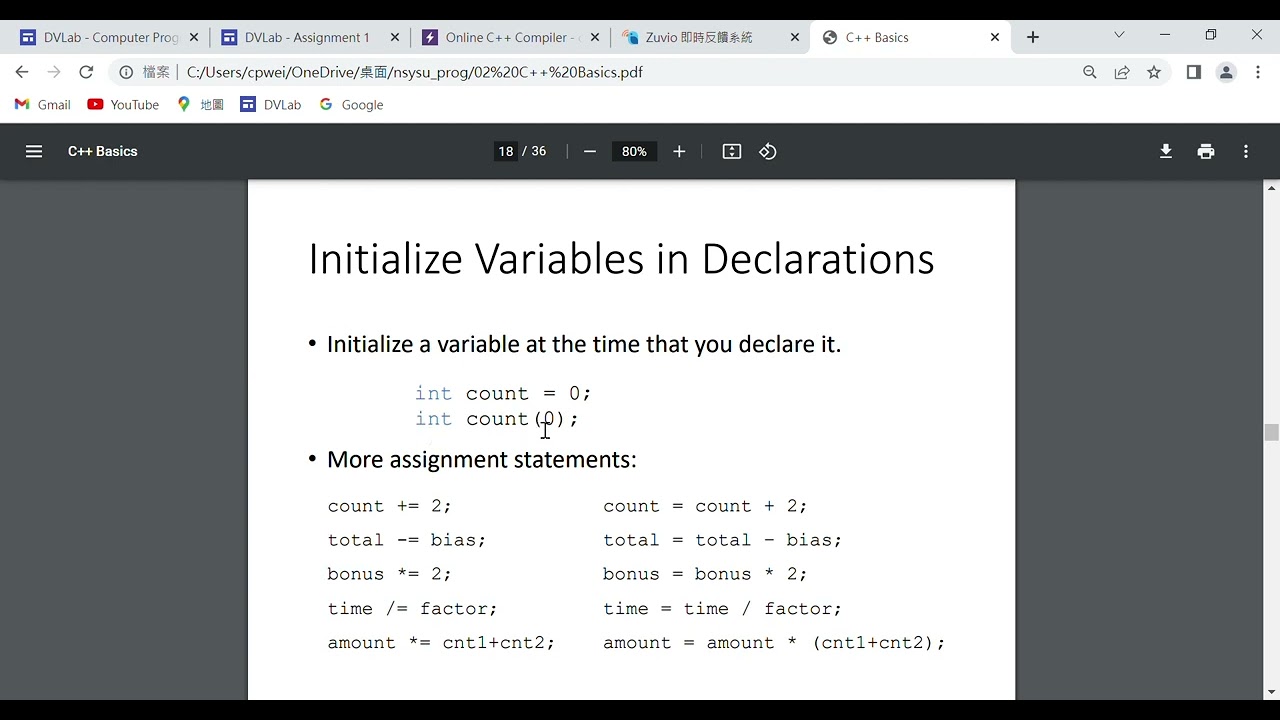Click the code line int count(0);

[x=497, y=419]
